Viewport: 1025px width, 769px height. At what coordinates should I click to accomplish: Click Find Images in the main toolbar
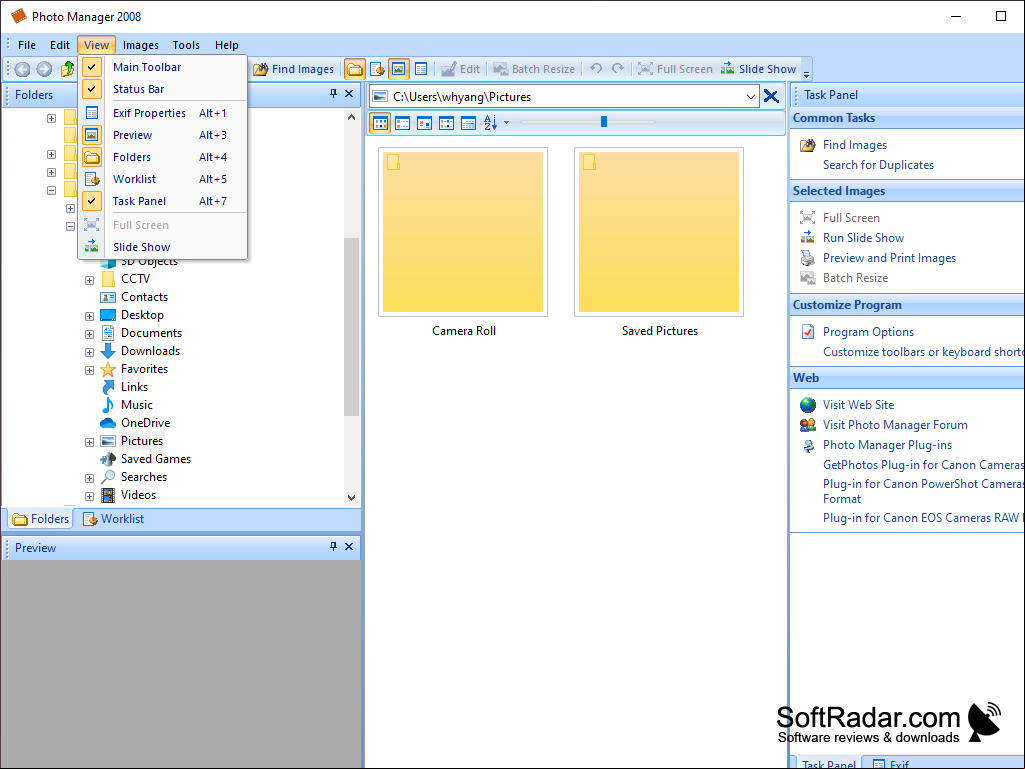(294, 69)
